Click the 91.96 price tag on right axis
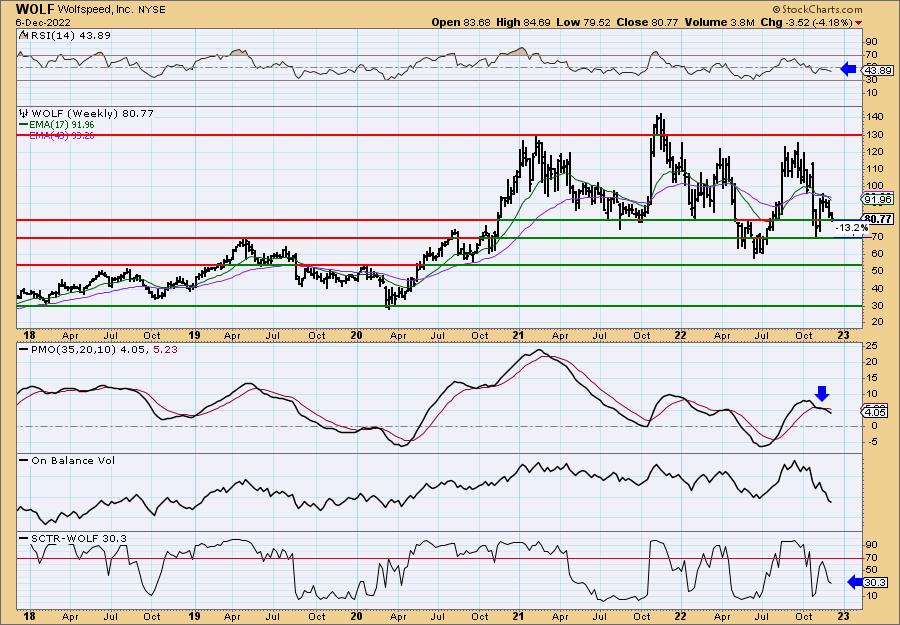Image resolution: width=900 pixels, height=625 pixels. [878, 199]
